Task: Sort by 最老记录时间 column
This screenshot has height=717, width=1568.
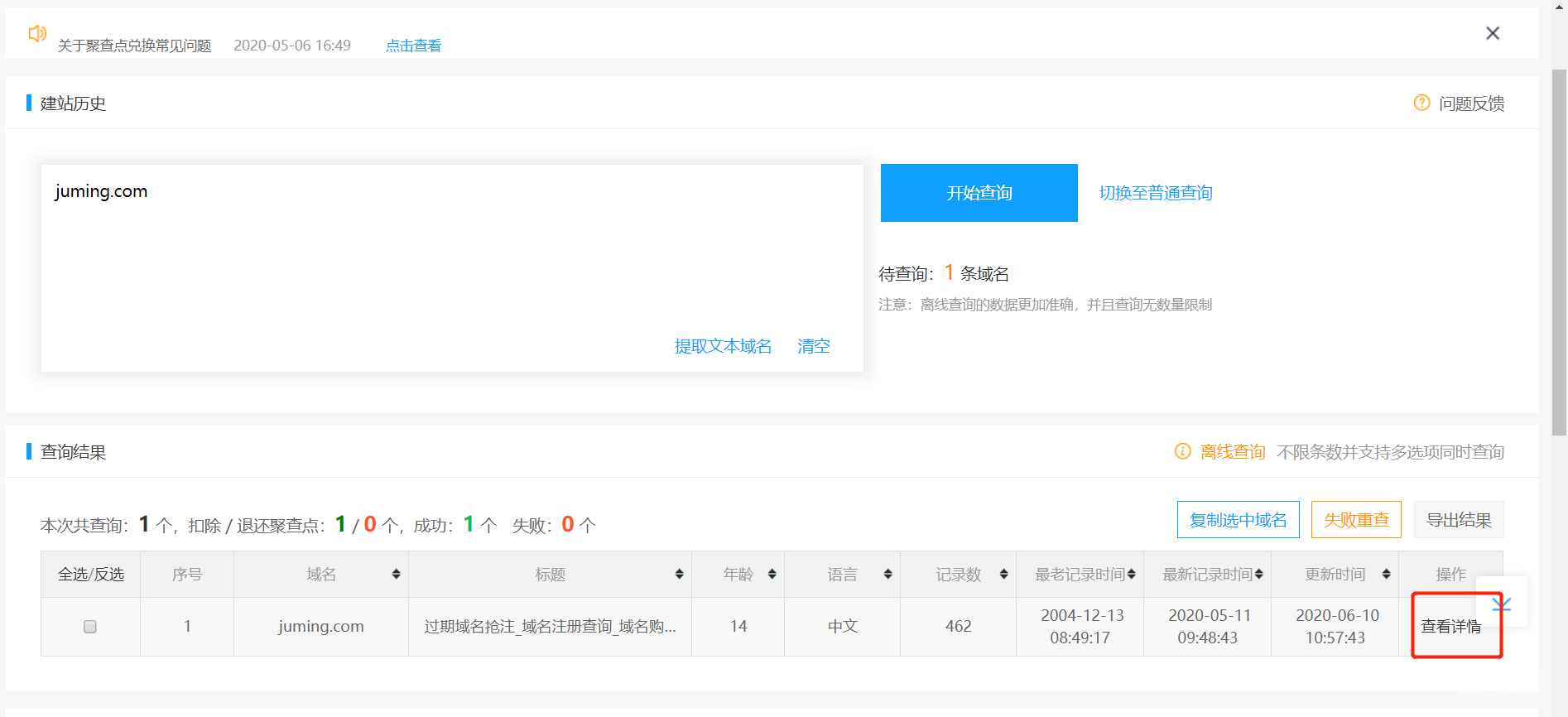Action: [x=1131, y=575]
